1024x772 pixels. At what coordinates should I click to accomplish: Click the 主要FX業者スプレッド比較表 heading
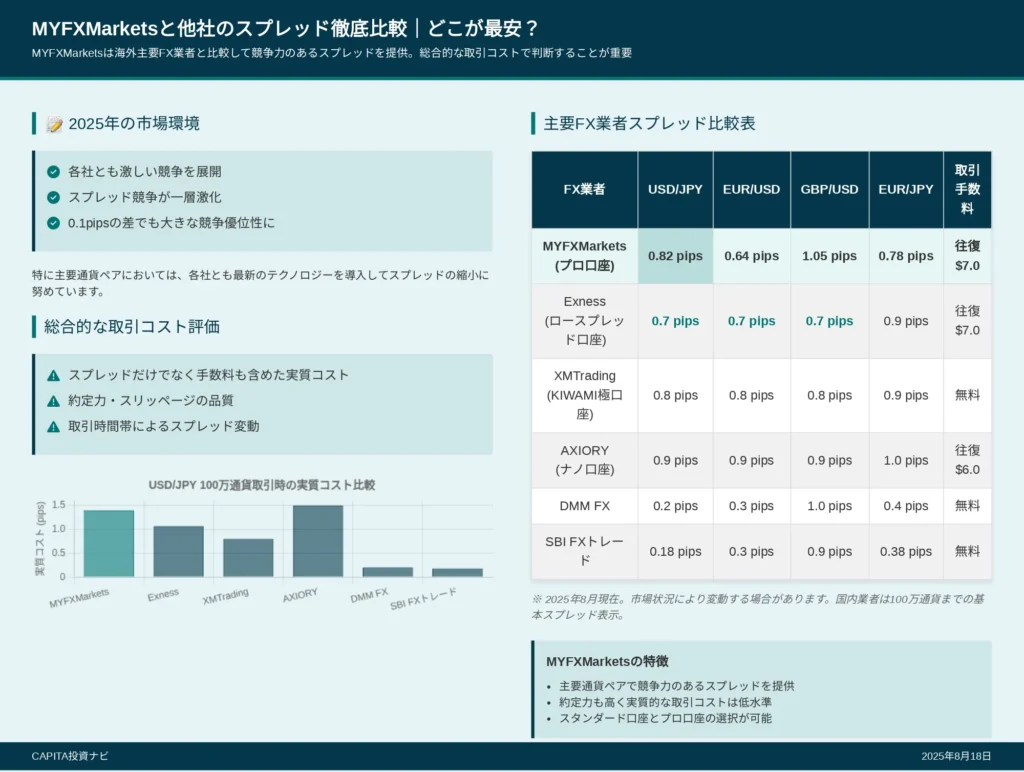click(x=649, y=123)
